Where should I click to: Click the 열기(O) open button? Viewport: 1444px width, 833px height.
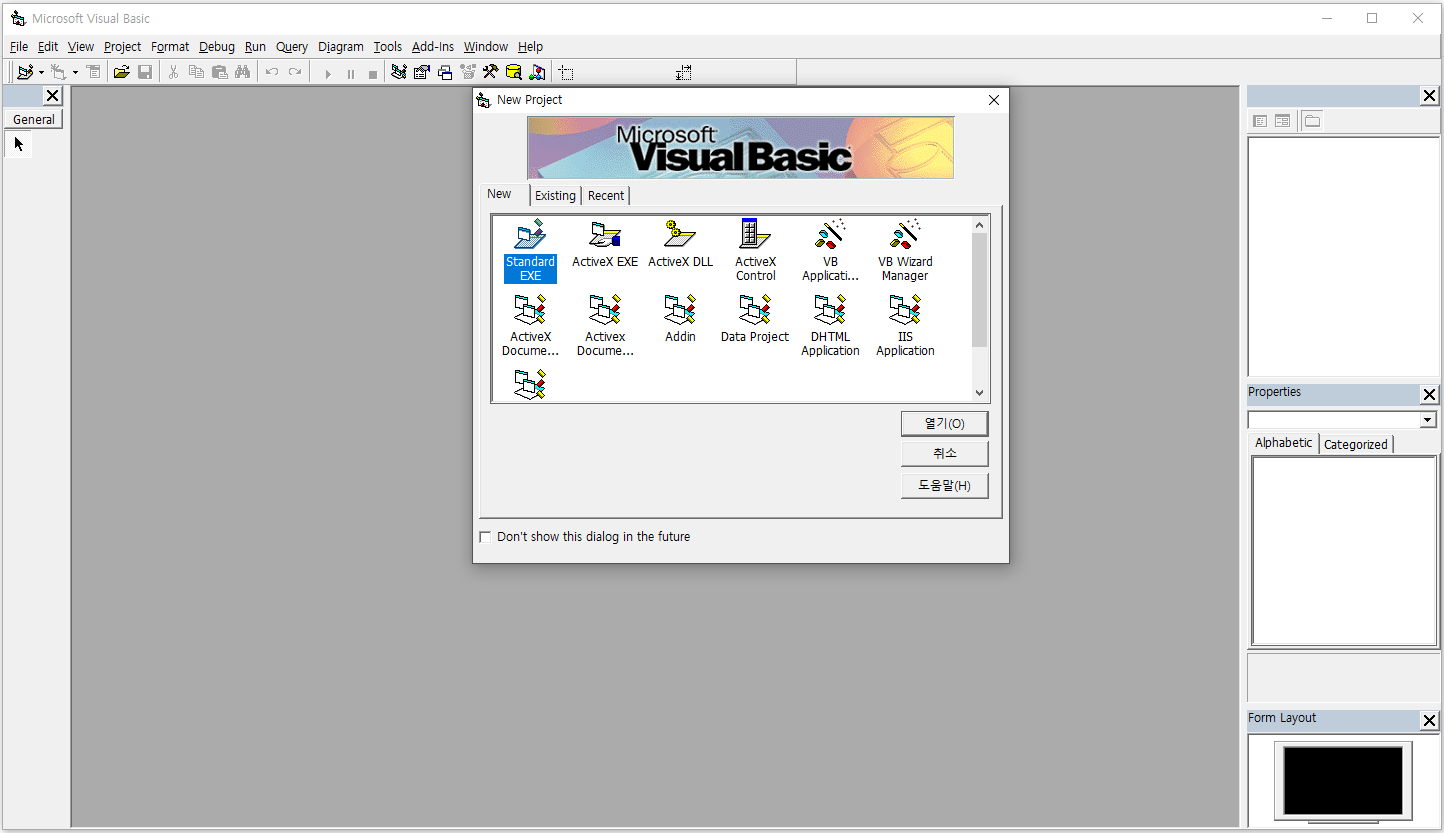pyautogui.click(x=945, y=424)
